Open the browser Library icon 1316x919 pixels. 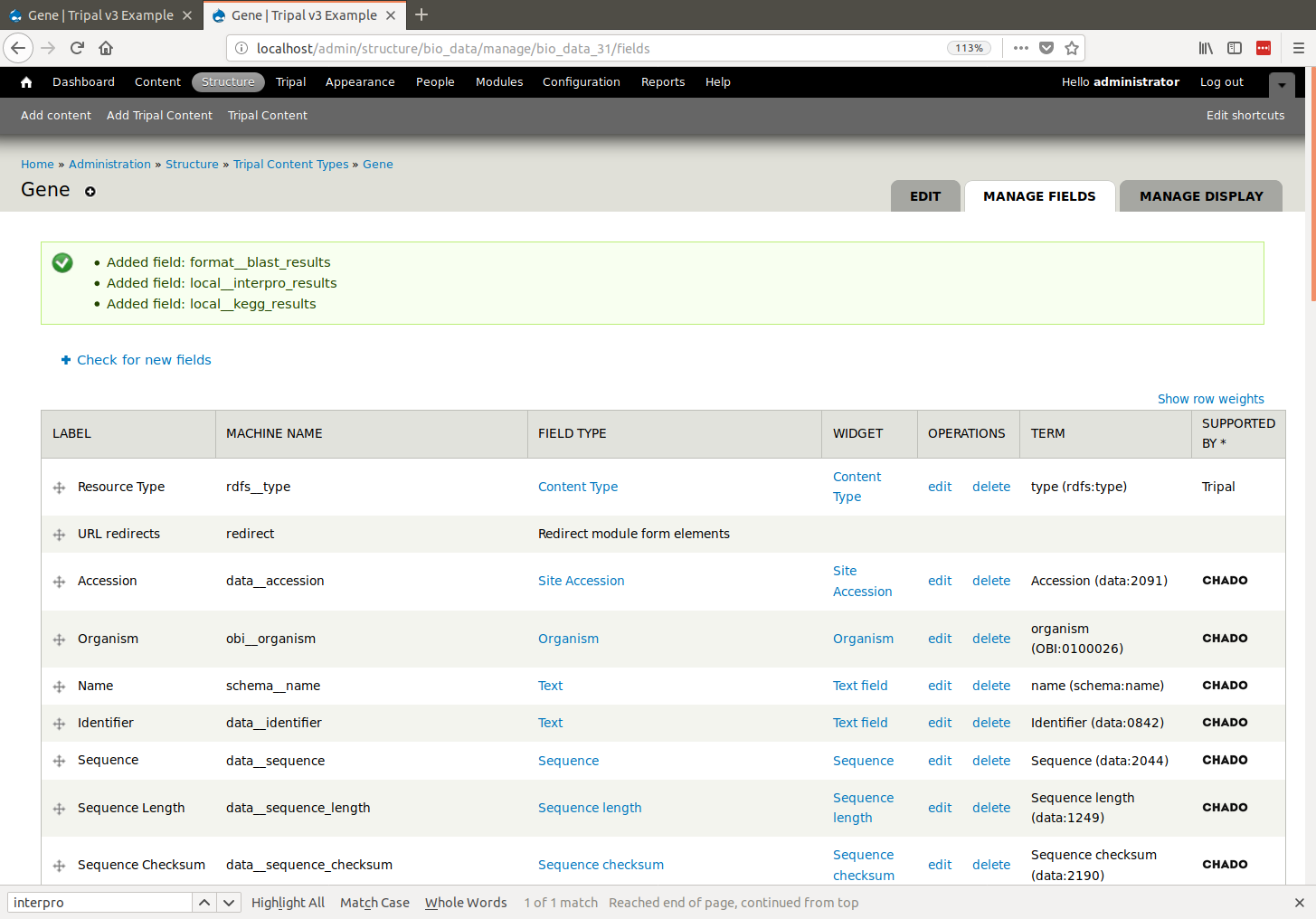pyautogui.click(x=1206, y=48)
